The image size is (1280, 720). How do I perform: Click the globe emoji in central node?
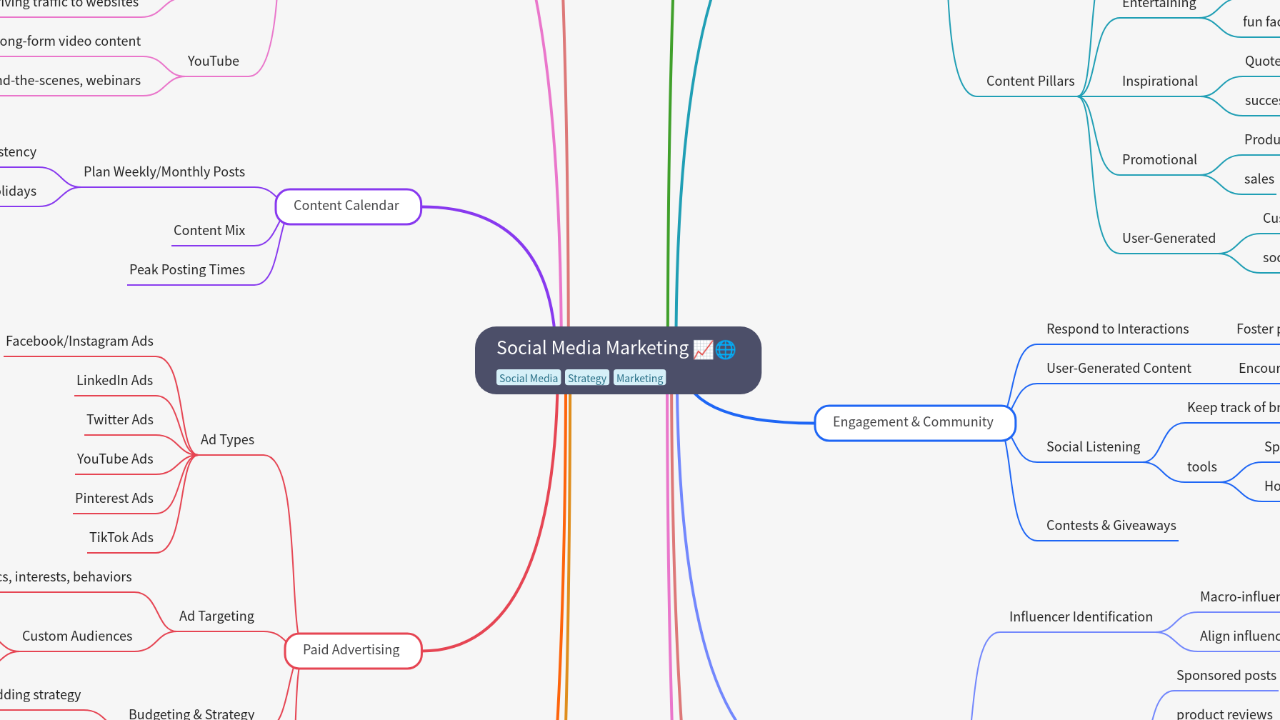coord(725,349)
